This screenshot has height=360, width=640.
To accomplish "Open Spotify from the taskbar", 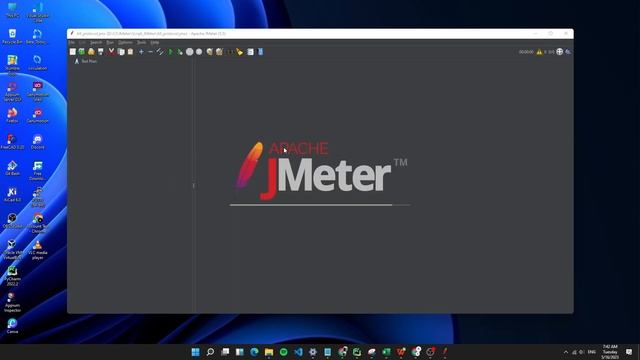I will point(284,352).
